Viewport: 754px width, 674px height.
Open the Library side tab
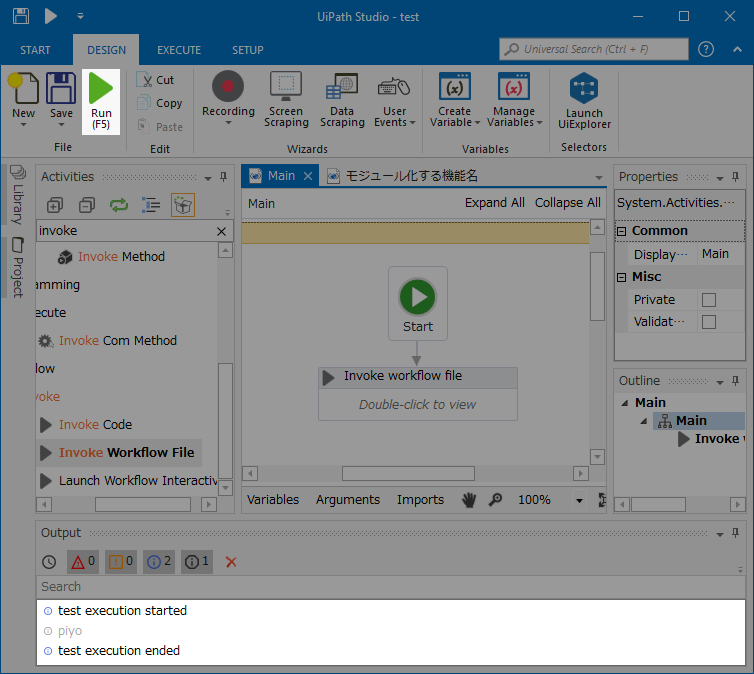tap(18, 196)
